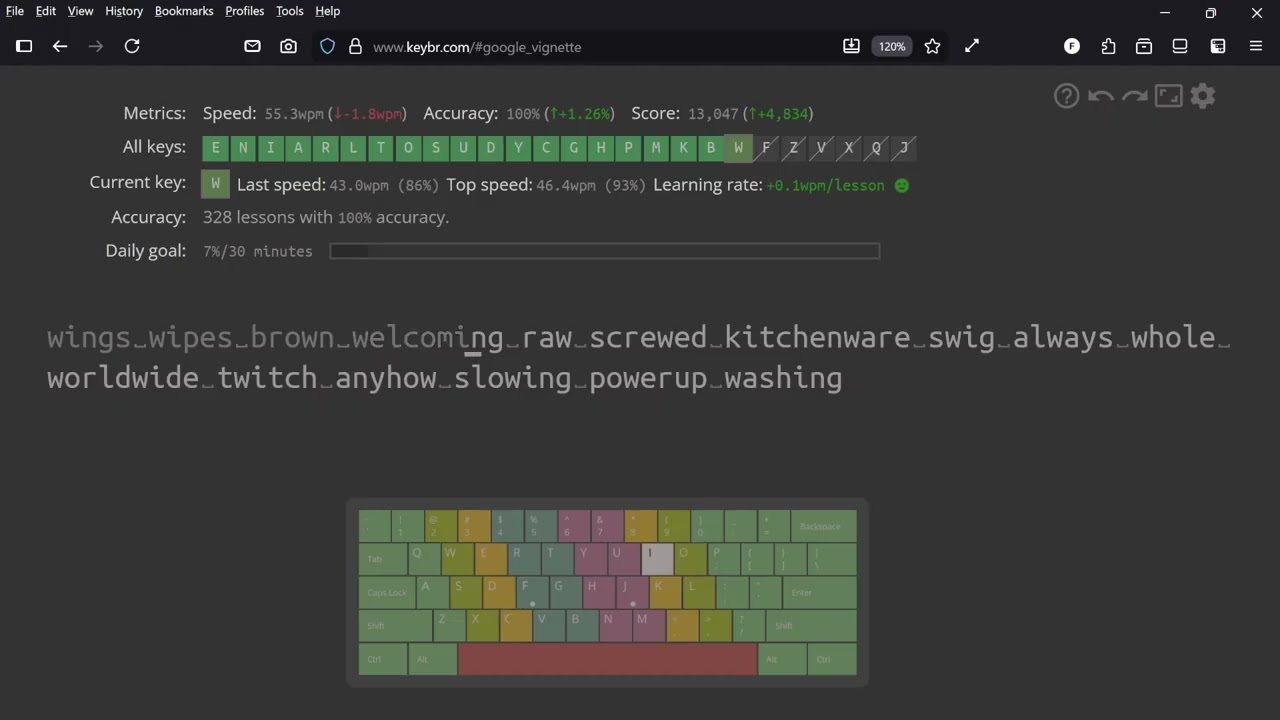Toggle the browser sidebar icon
Viewport: 1280px width, 720px height.
[24, 46]
